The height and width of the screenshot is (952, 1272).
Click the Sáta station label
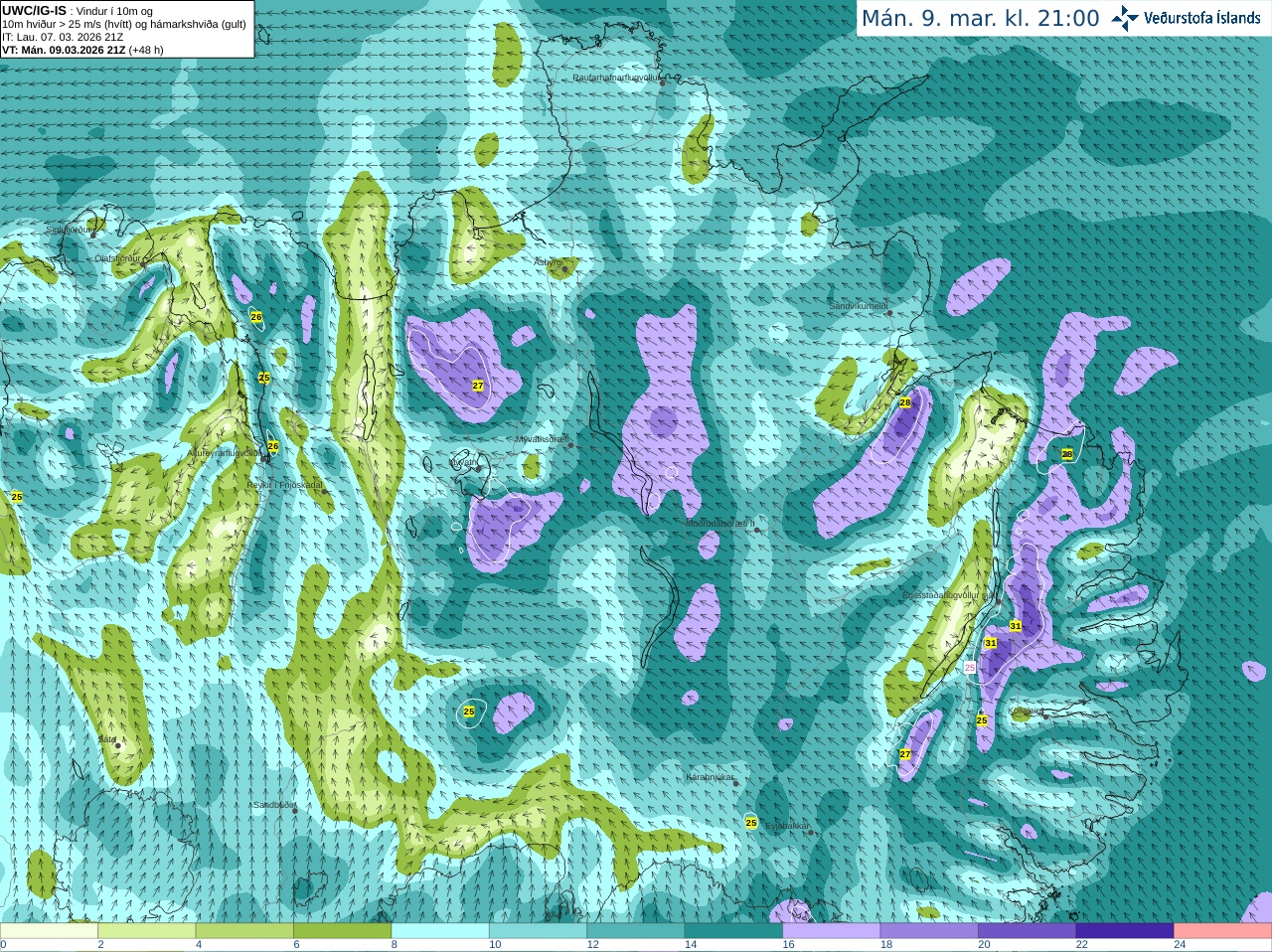click(x=106, y=739)
